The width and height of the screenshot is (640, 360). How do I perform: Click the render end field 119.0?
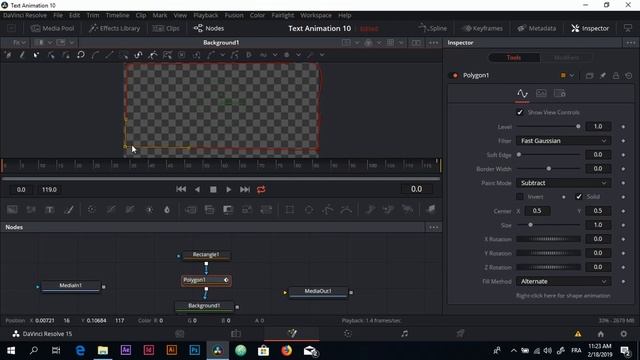pos(49,190)
